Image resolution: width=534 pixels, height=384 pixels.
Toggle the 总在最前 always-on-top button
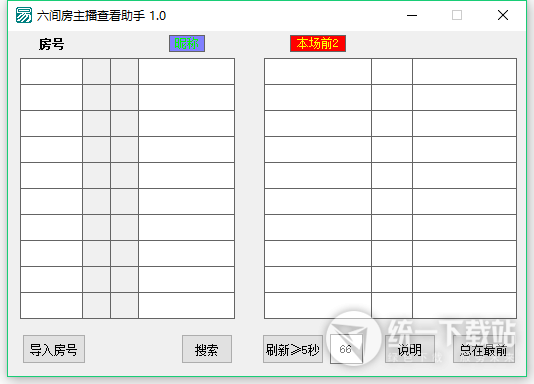484,349
